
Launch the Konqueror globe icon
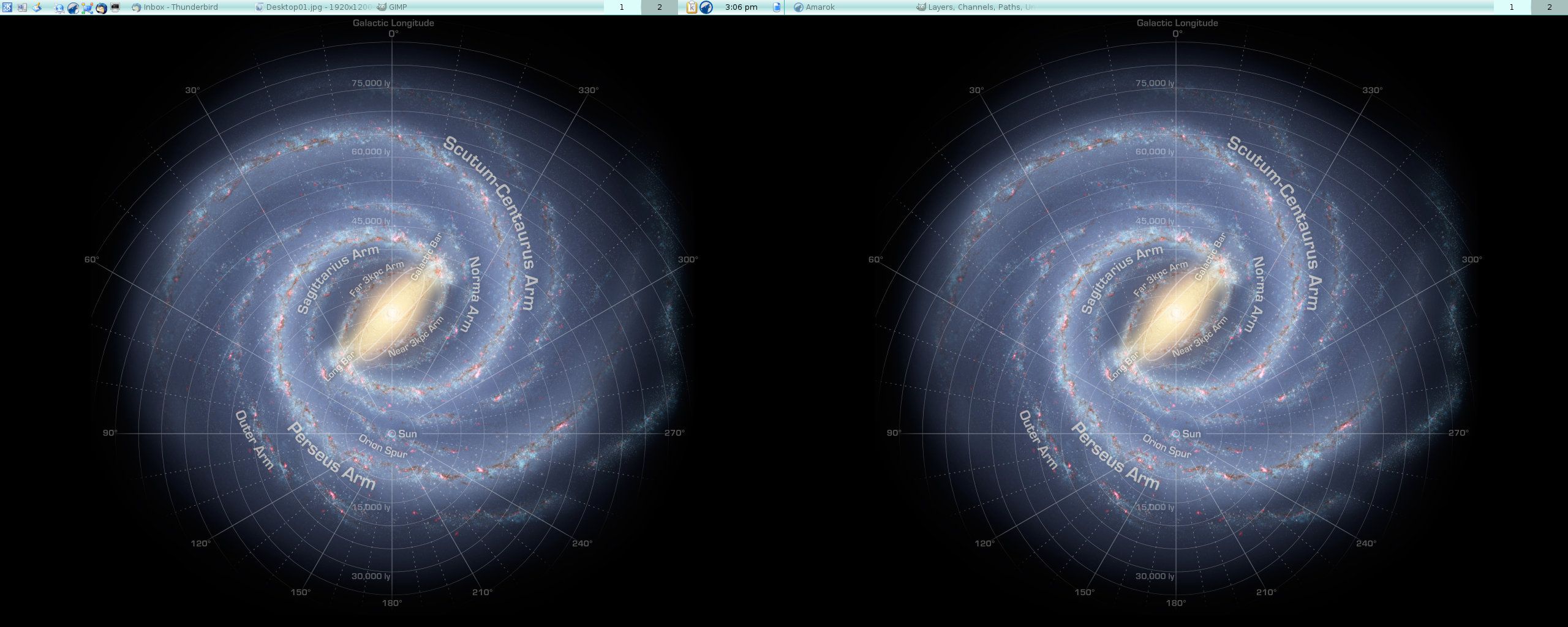pyautogui.click(x=59, y=8)
